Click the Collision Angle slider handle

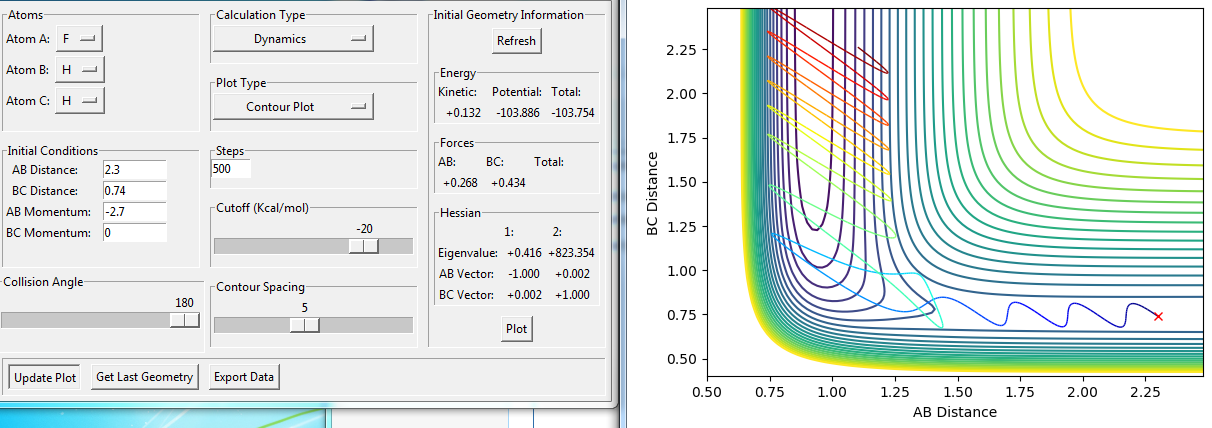tap(184, 320)
